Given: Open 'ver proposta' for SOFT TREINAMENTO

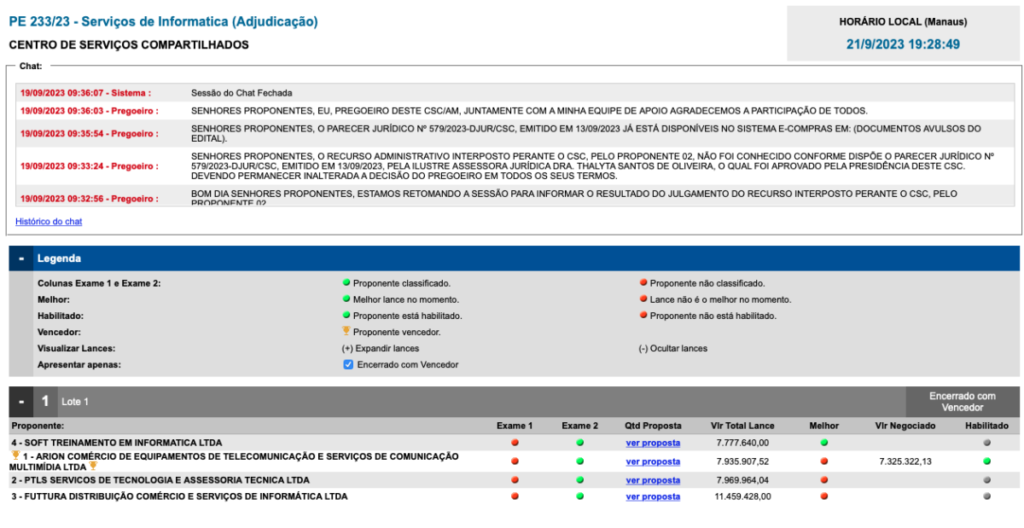Looking at the screenshot, I should tap(653, 442).
